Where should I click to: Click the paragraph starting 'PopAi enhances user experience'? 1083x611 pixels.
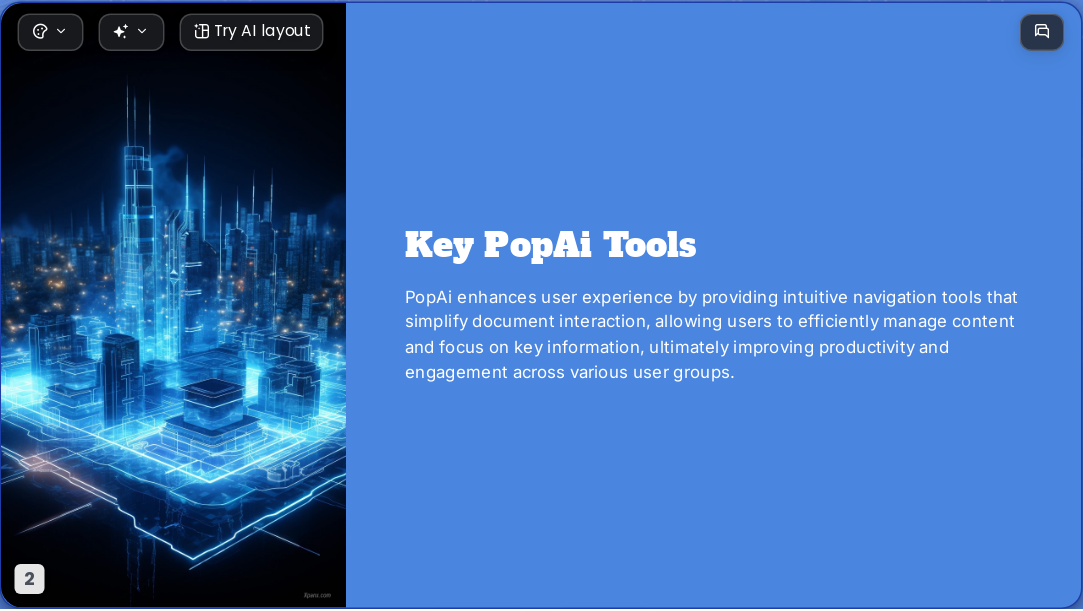click(x=711, y=335)
